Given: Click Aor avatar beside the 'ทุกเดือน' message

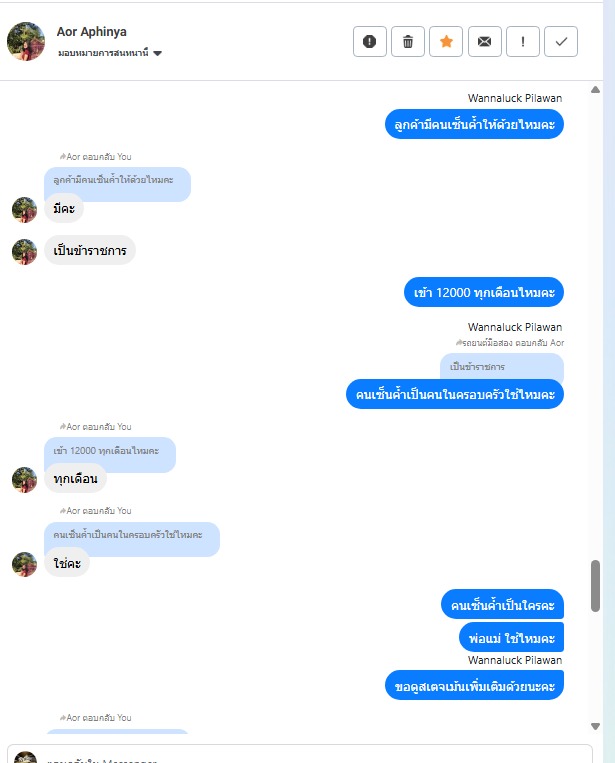Looking at the screenshot, I should (24, 479).
